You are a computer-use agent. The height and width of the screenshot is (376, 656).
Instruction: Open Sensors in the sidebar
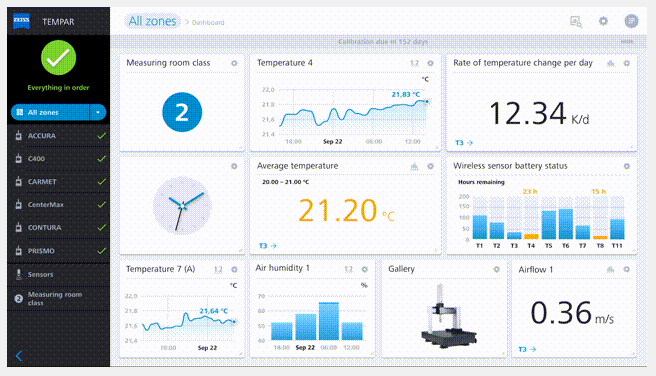coord(59,274)
